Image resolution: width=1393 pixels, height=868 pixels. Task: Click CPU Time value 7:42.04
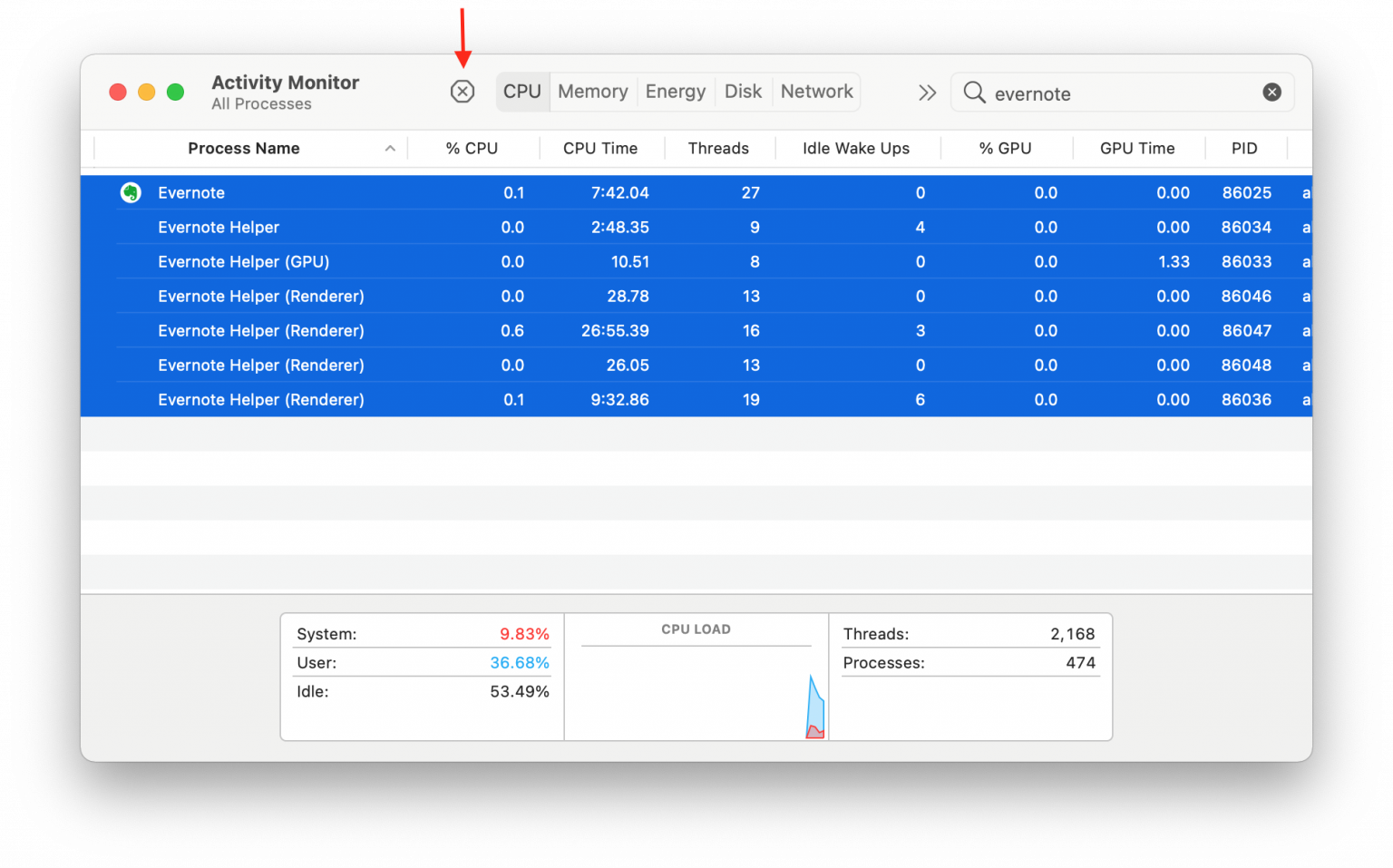click(619, 192)
